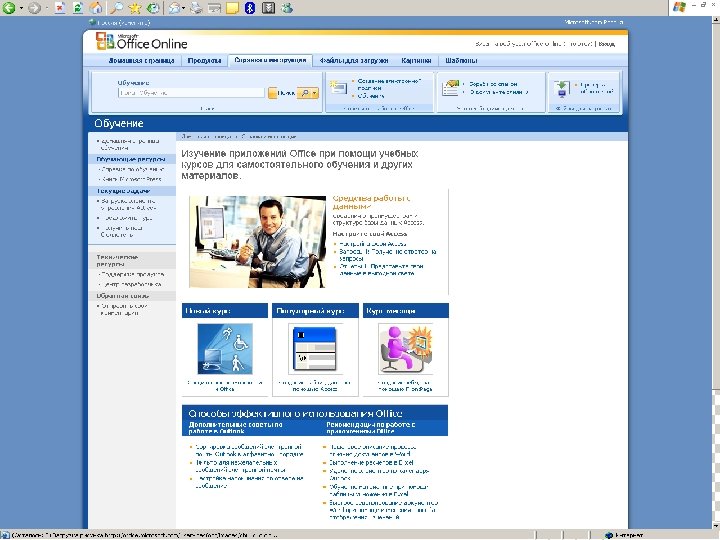Select the Справка и инструкции tab
This screenshot has height=540, width=720.
(270, 60)
